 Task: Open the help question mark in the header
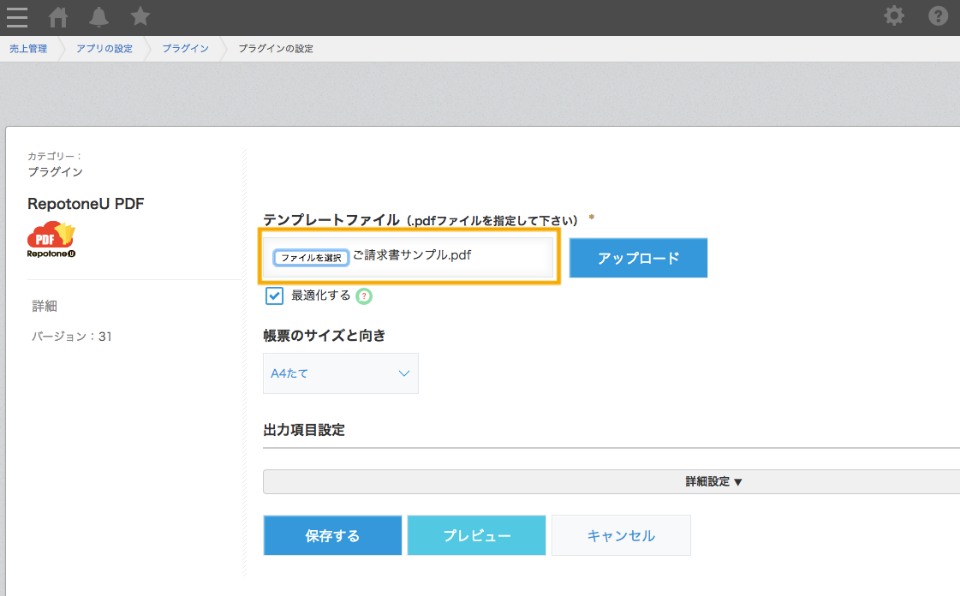(x=937, y=15)
